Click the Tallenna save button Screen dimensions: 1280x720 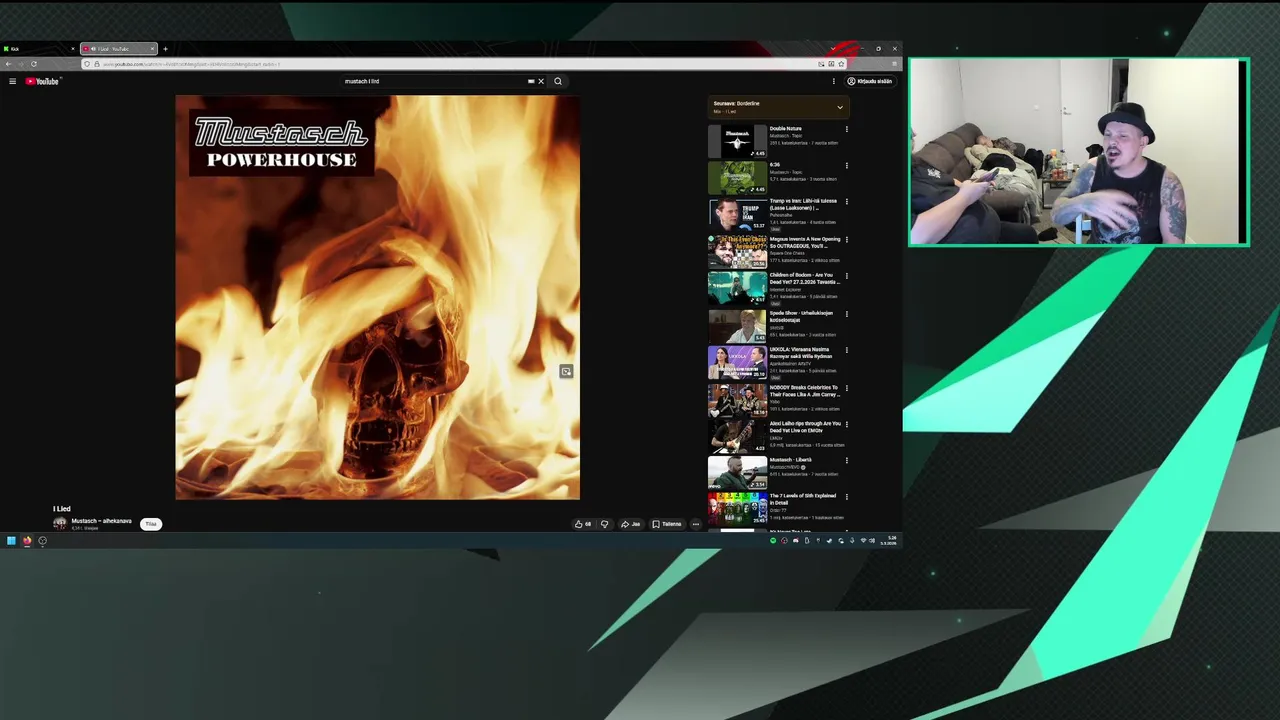667,524
